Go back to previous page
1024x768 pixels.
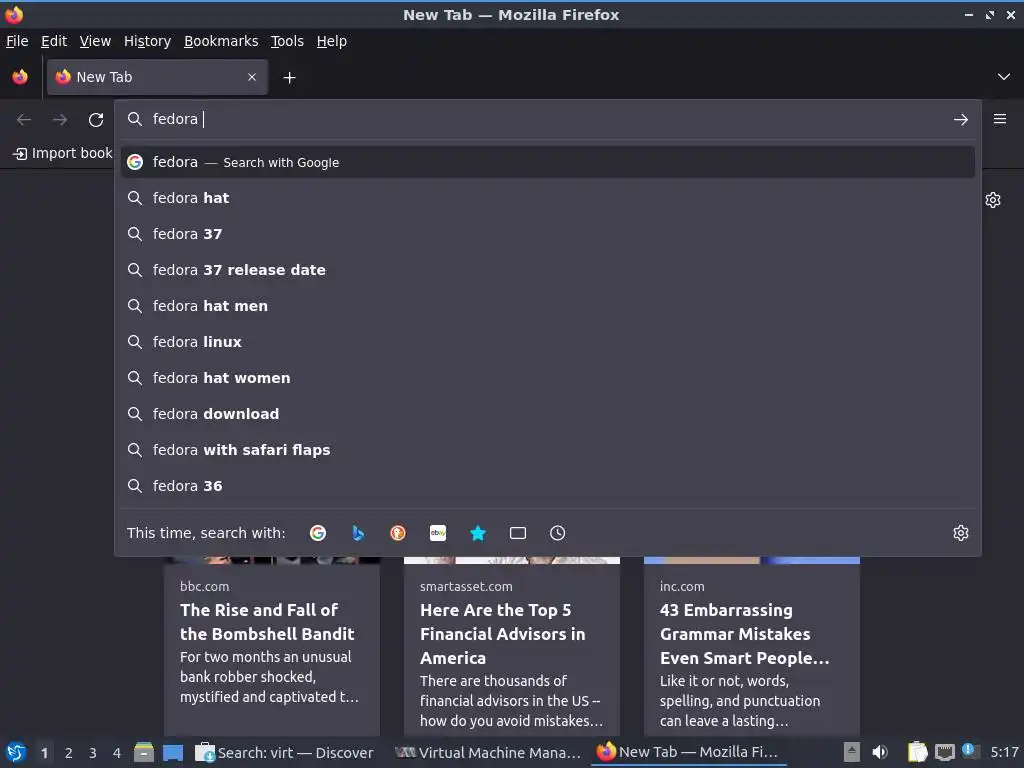point(24,120)
